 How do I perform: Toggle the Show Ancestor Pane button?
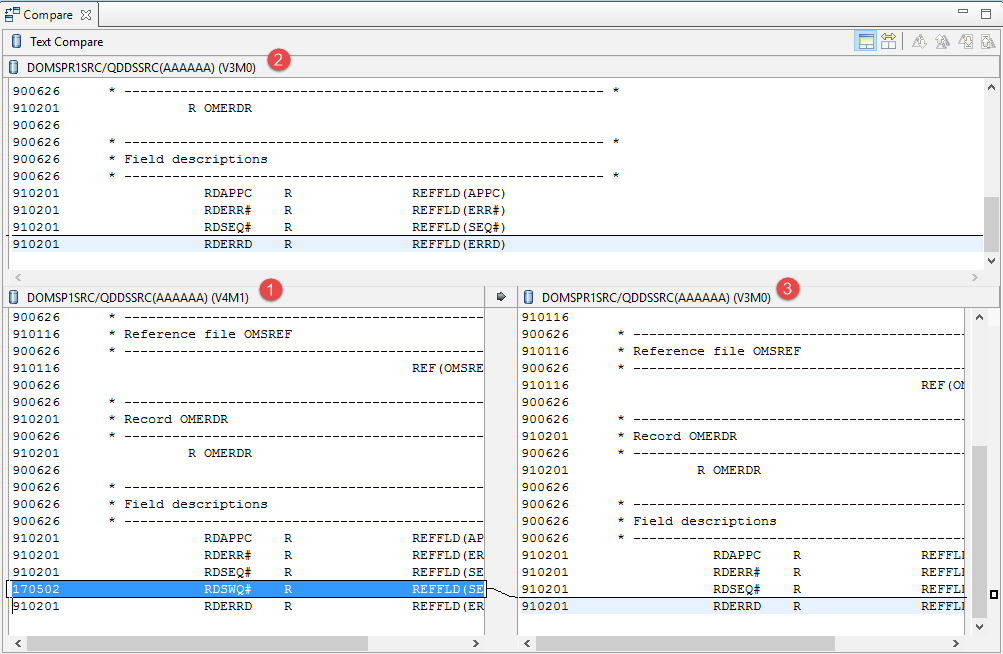865,41
